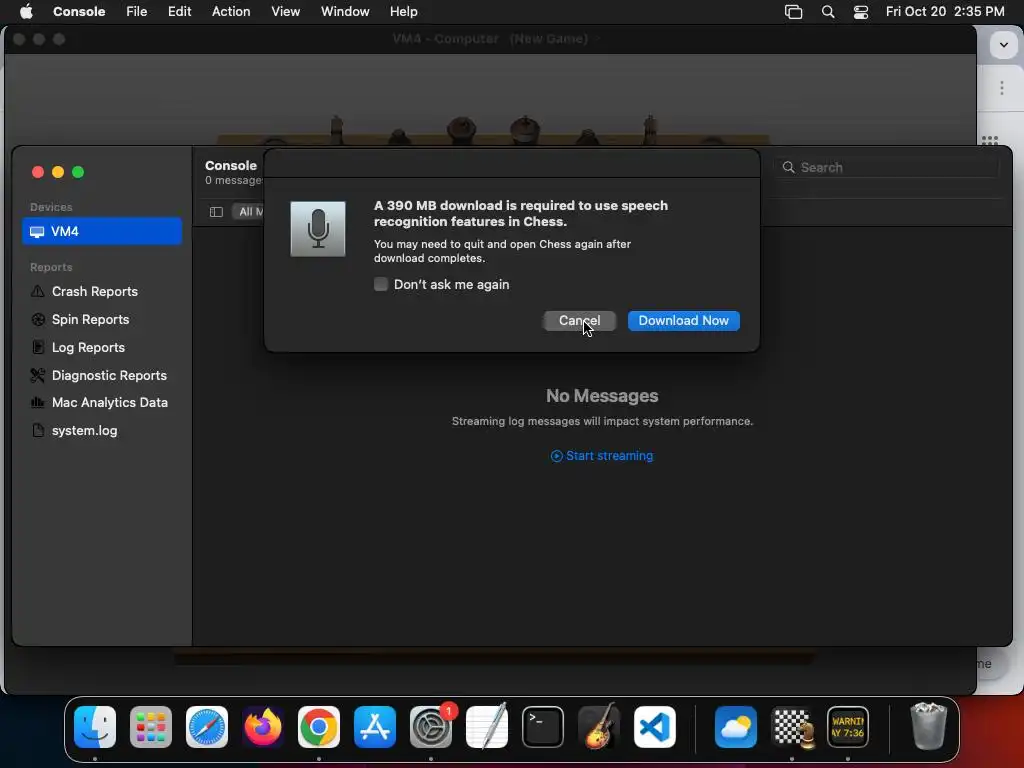This screenshot has width=1024, height=768.
Task: Open the File menu
Action: coord(136,11)
